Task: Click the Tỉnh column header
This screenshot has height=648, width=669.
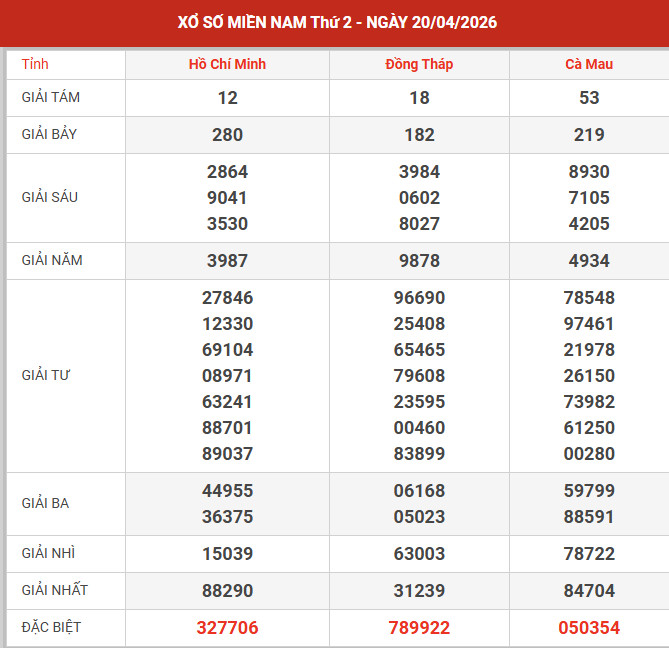Action: pos(35,64)
